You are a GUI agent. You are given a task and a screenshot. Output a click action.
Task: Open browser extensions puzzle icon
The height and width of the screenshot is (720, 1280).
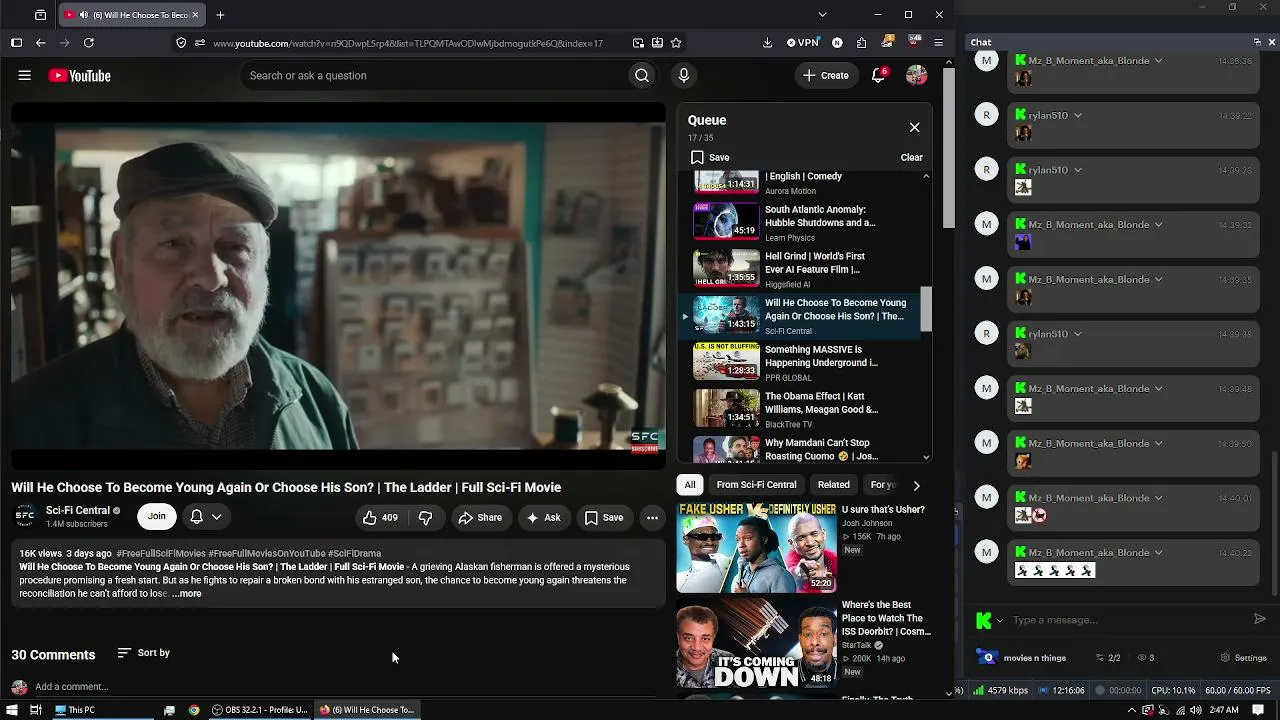click(x=863, y=43)
